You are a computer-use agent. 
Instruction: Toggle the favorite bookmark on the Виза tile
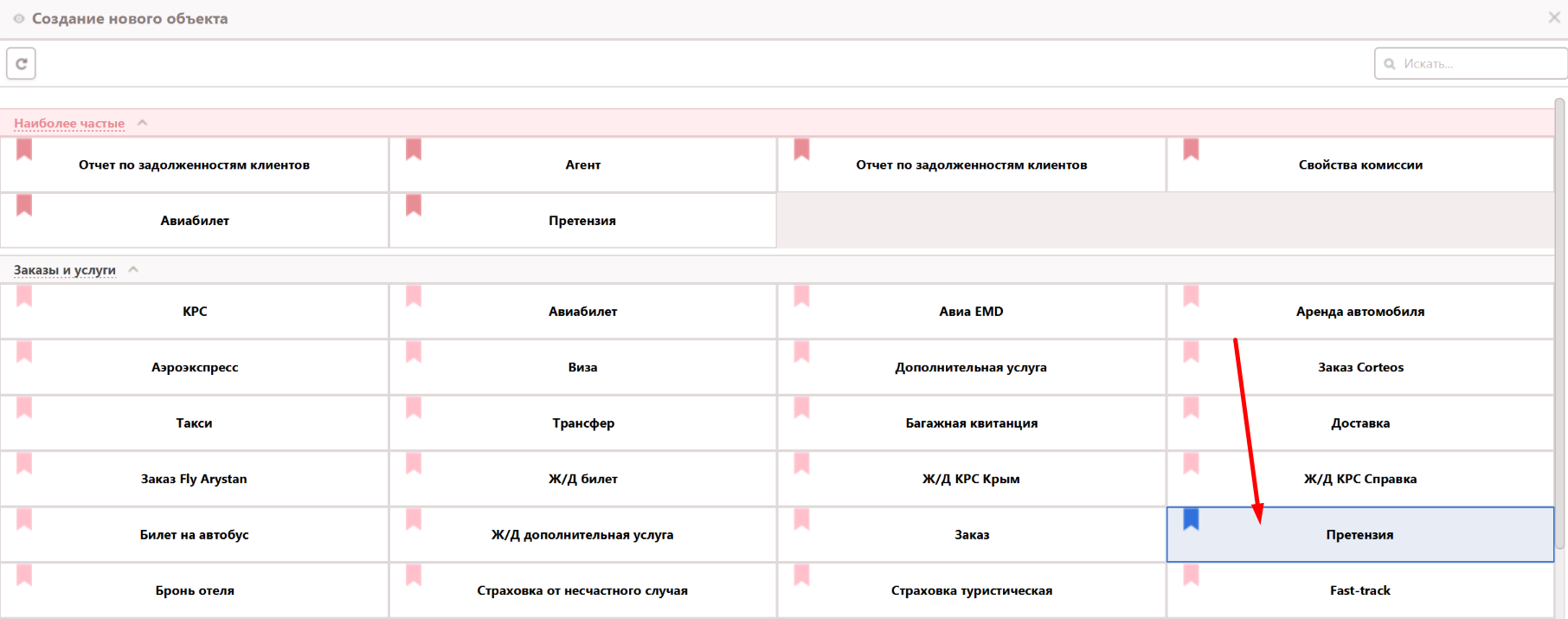tap(414, 351)
